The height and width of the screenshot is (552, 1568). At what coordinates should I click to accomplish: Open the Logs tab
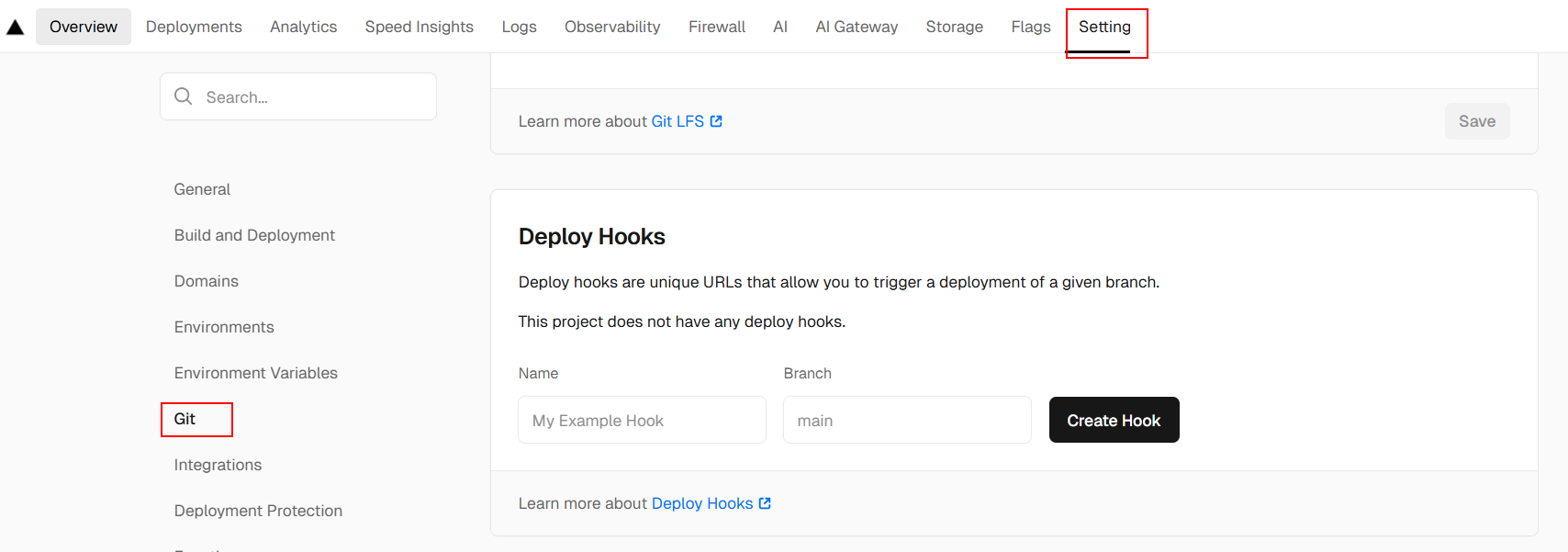[520, 27]
